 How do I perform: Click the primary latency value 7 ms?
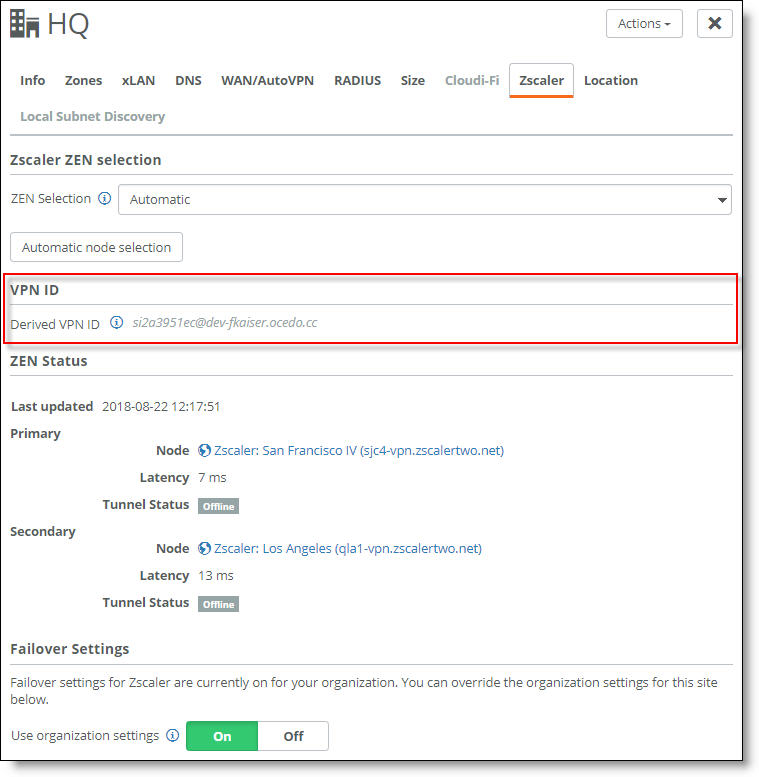(x=212, y=478)
